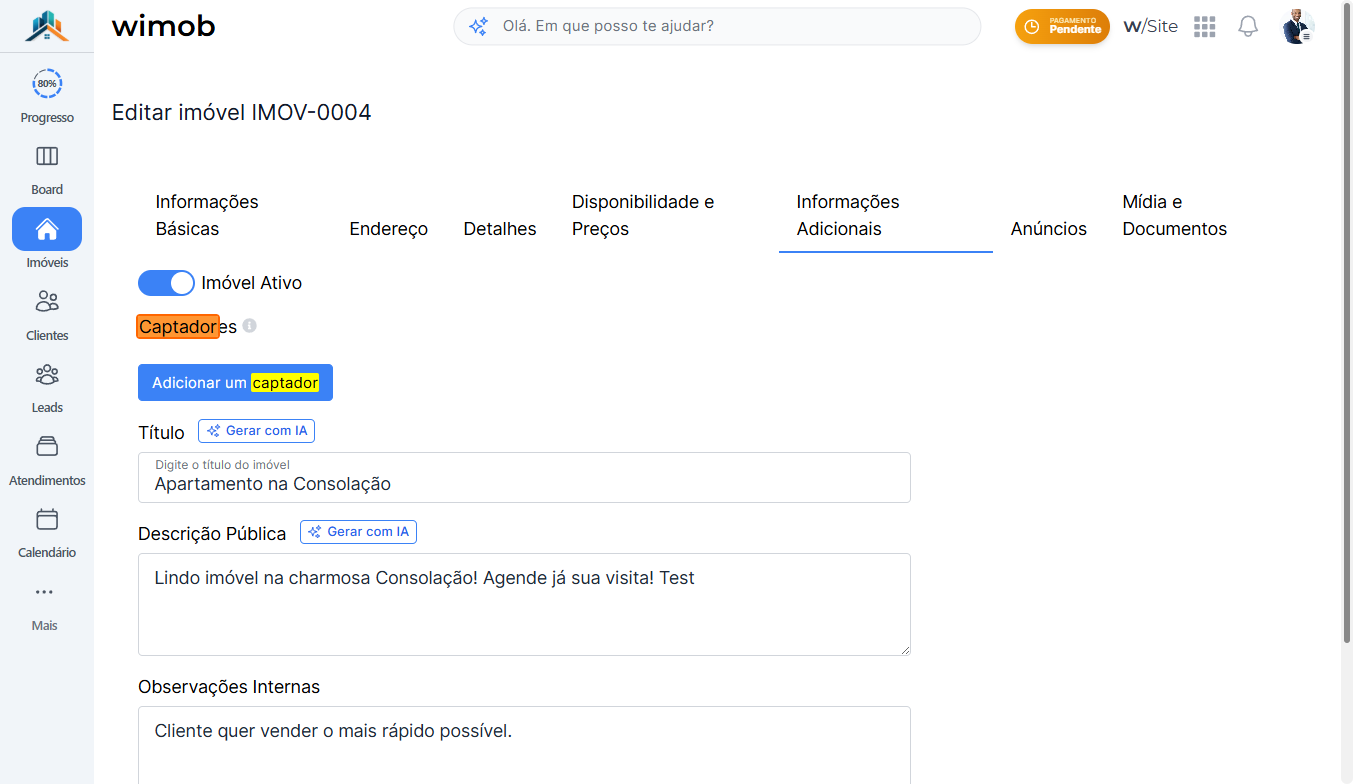Open the notifications bell
This screenshot has width=1353, height=784.
tap(1248, 27)
